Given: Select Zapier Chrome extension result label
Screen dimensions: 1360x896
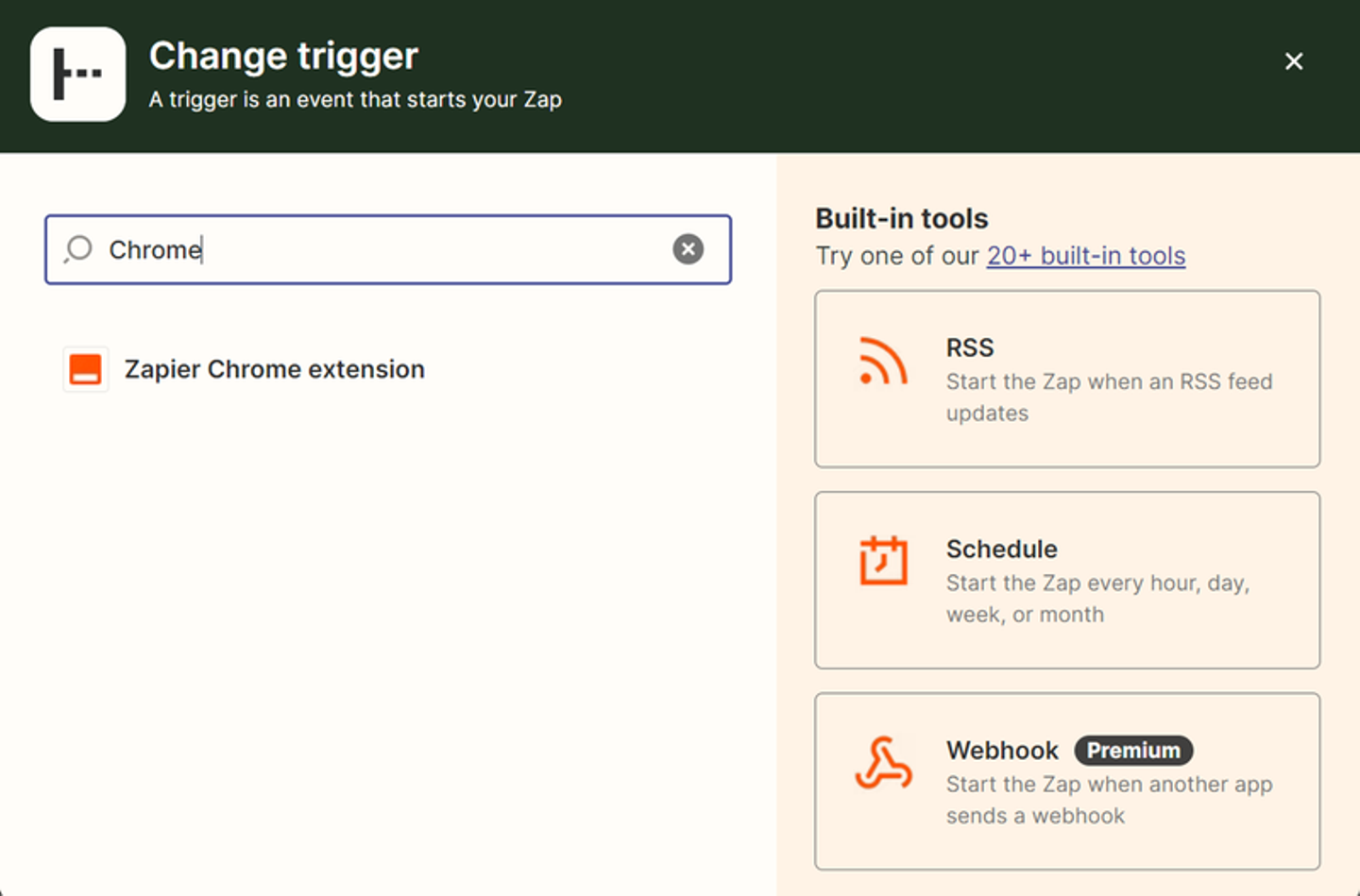Looking at the screenshot, I should 275,369.
